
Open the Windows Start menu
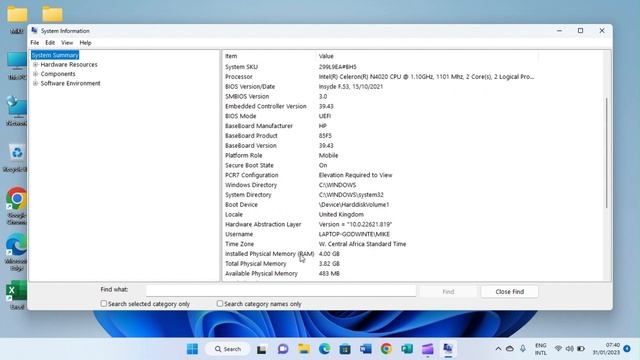coord(192,349)
